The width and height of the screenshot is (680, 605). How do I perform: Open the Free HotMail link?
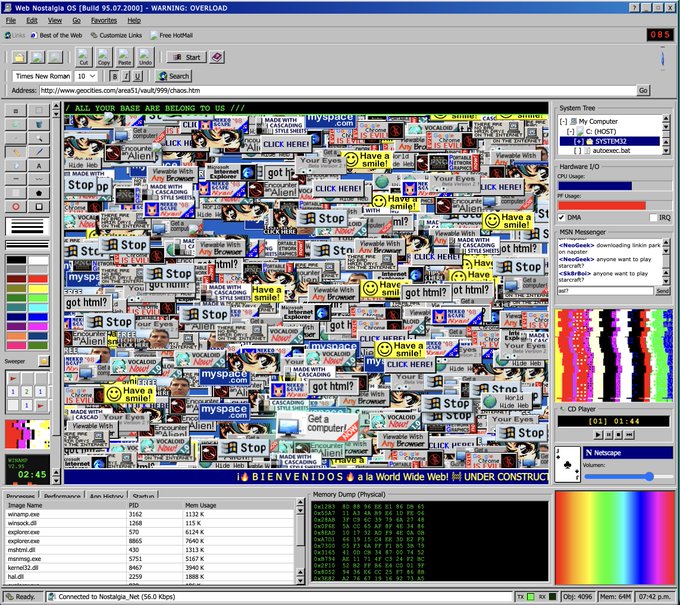pos(172,36)
